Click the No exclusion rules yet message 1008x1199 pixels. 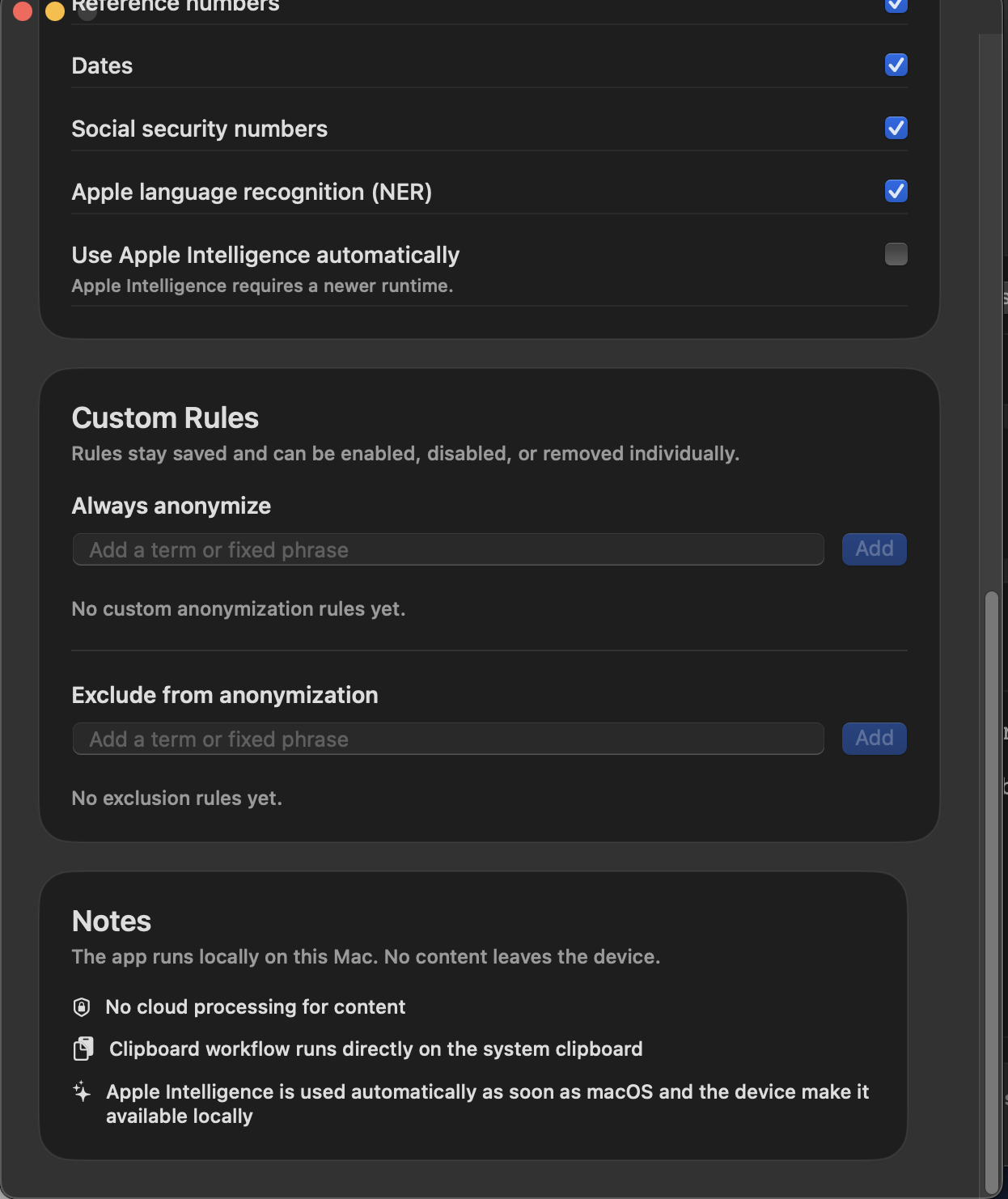click(x=176, y=798)
